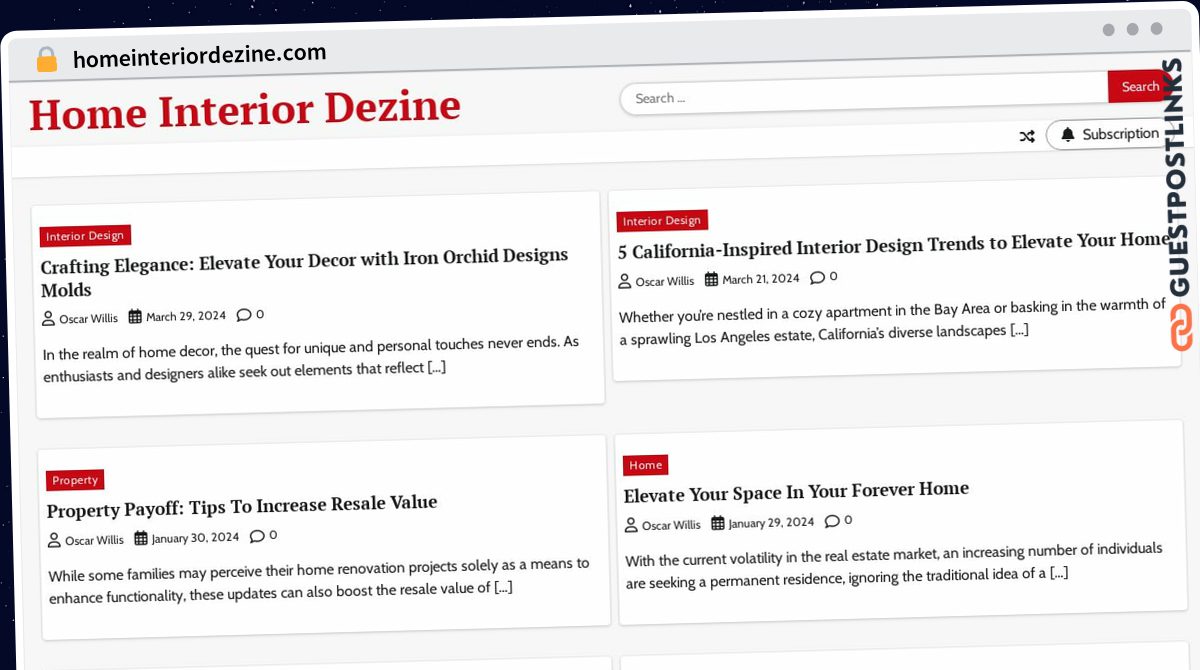Screen dimensions: 1200x670
Task: Click comment bubble on California-Inspired post
Action: 817,277
